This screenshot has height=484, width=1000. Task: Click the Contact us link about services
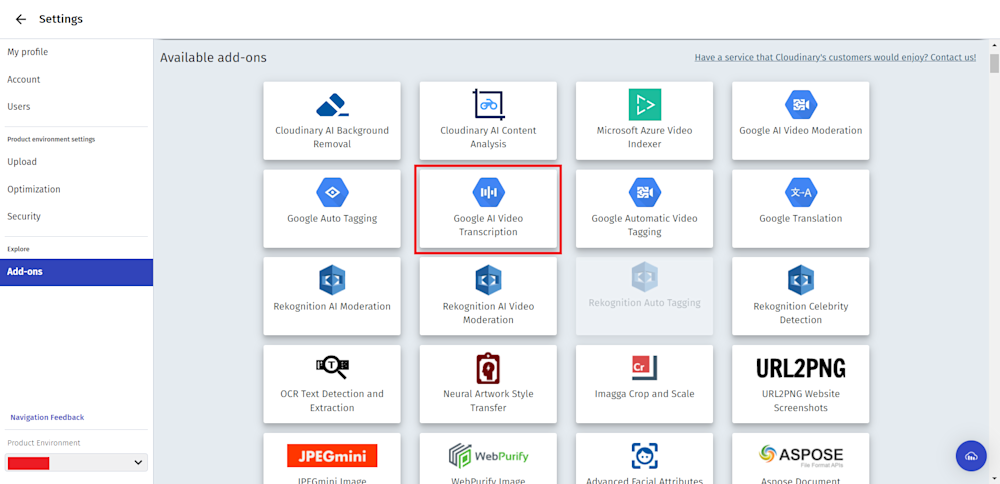(835, 57)
